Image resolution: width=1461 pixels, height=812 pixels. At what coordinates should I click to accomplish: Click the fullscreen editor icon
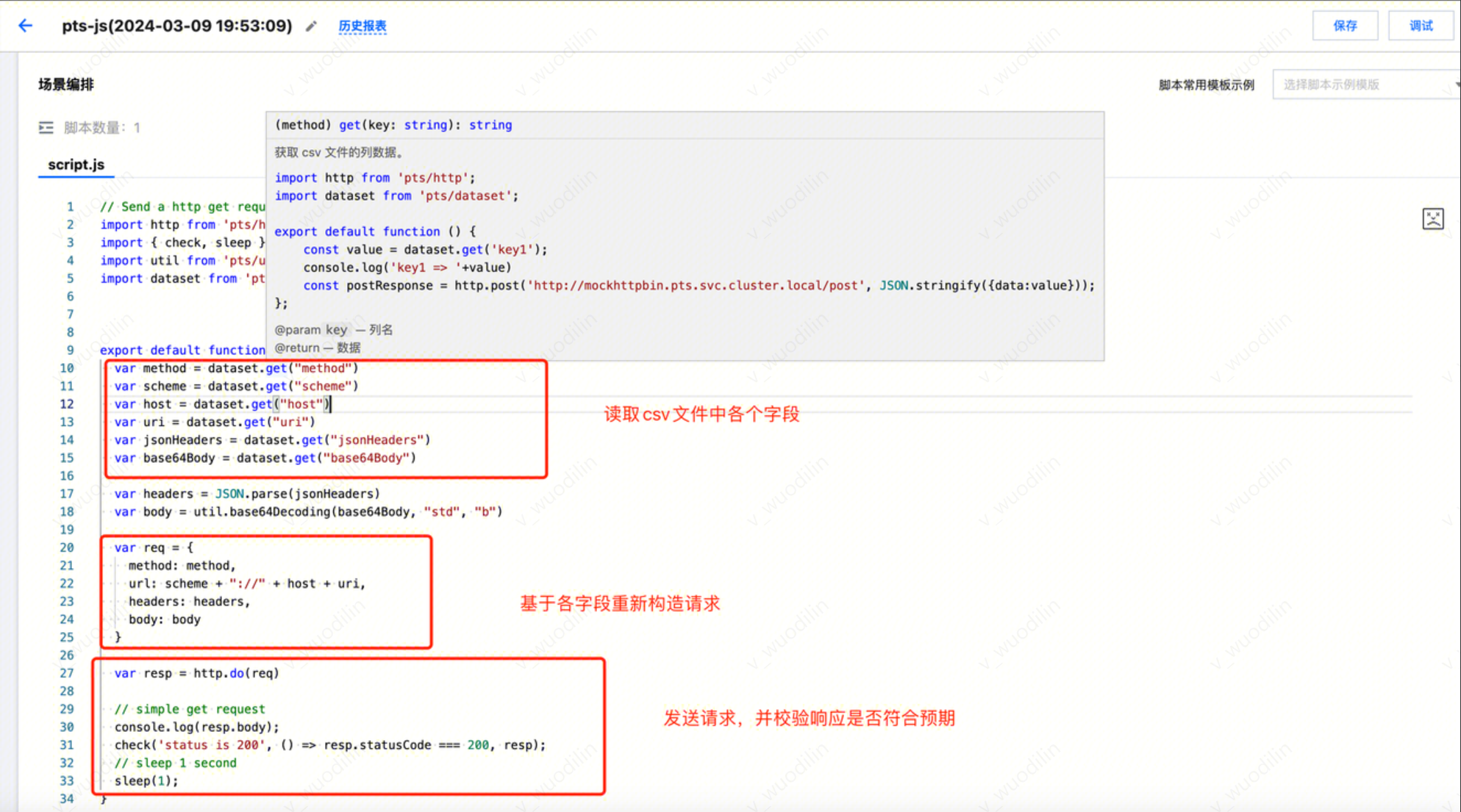[1432, 219]
